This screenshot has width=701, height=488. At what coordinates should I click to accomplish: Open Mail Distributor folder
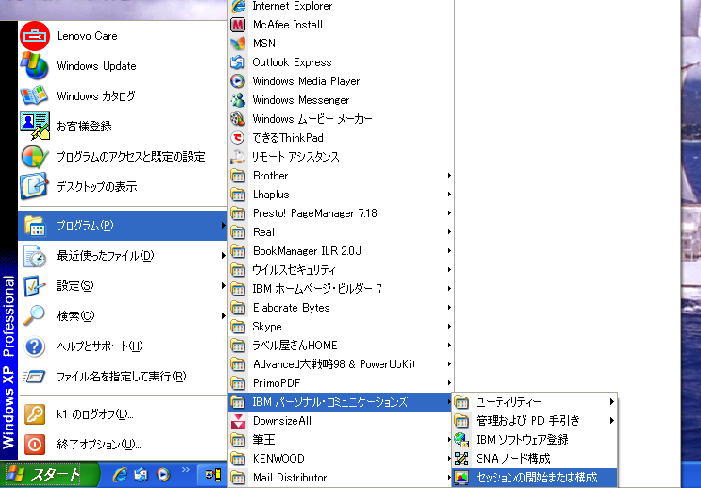pyautogui.click(x=341, y=477)
